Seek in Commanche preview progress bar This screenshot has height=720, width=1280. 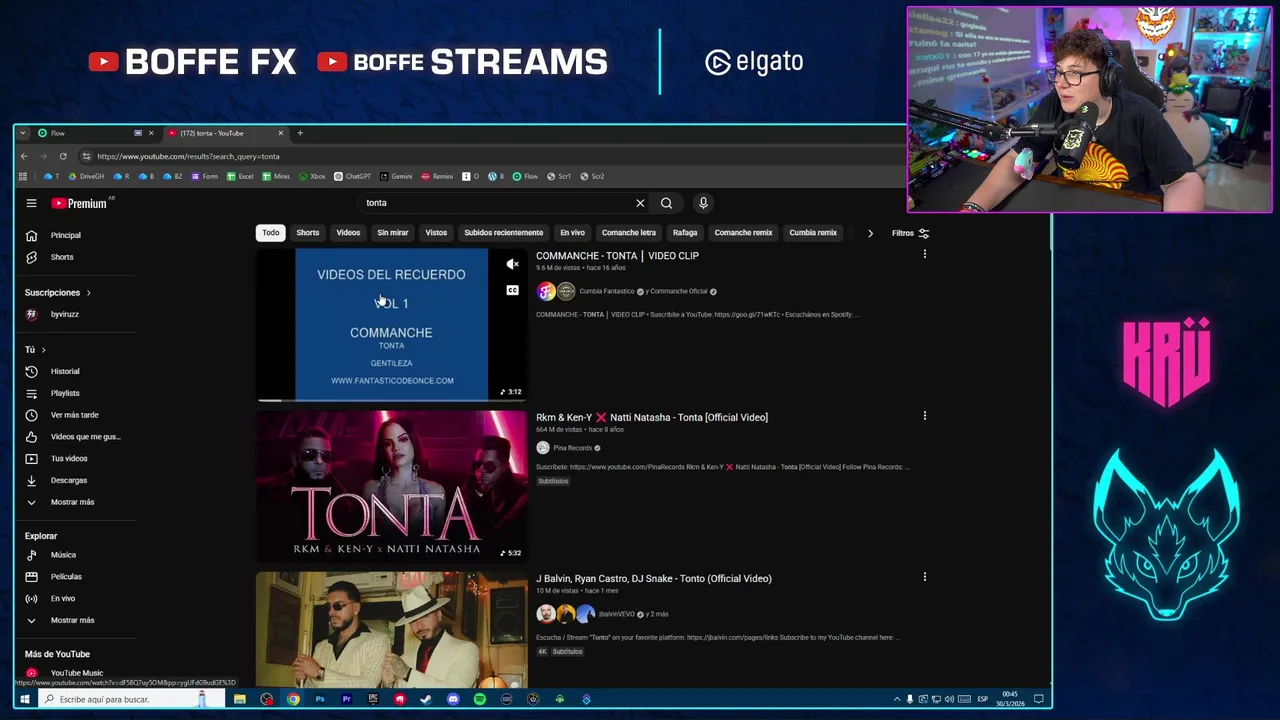click(x=391, y=400)
